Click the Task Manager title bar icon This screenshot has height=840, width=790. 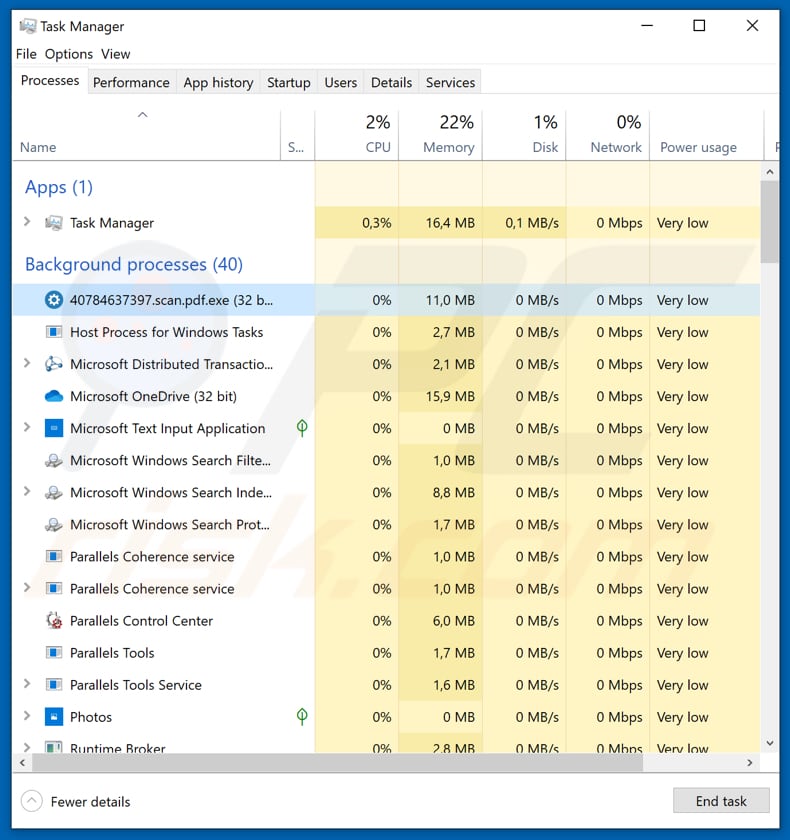click(28, 26)
